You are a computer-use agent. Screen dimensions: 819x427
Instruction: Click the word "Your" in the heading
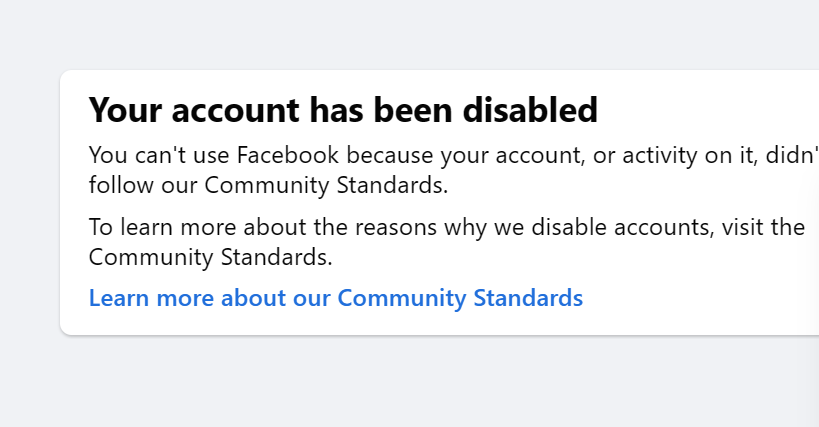122,110
